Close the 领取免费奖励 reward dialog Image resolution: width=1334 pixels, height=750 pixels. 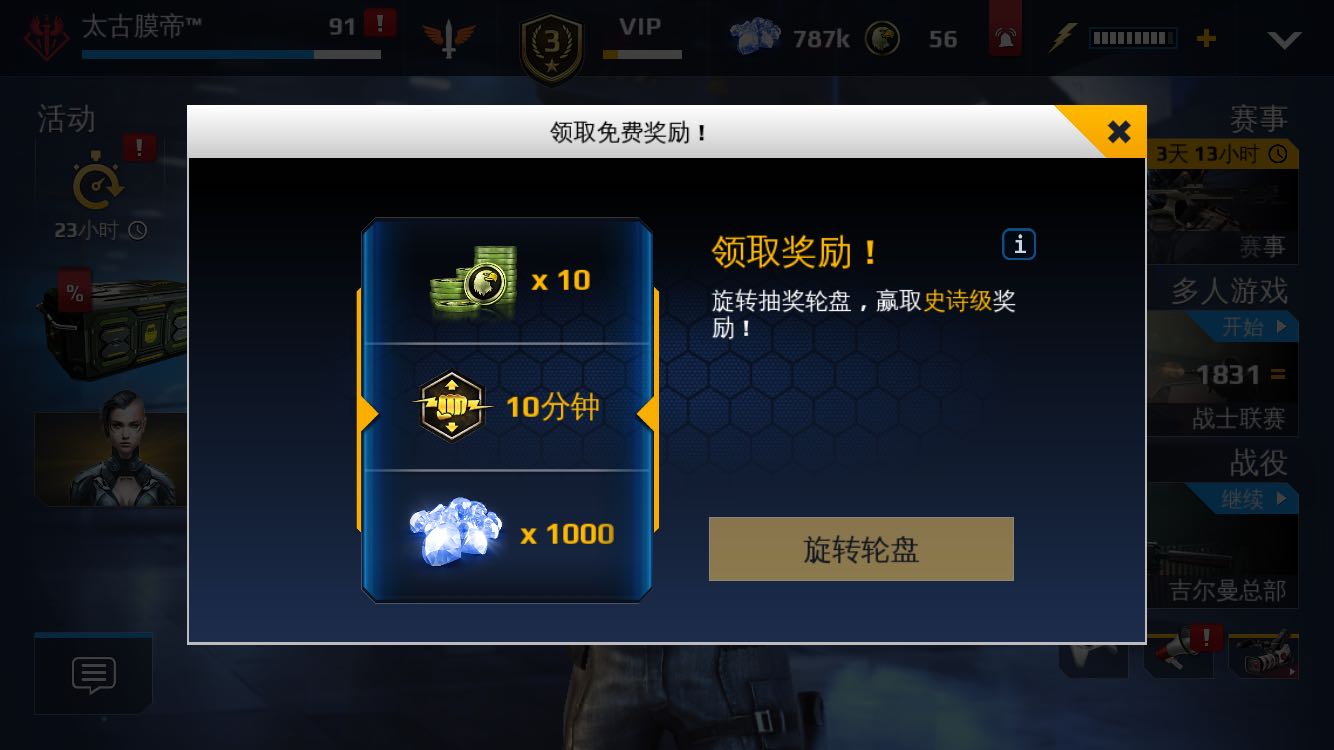click(1118, 131)
